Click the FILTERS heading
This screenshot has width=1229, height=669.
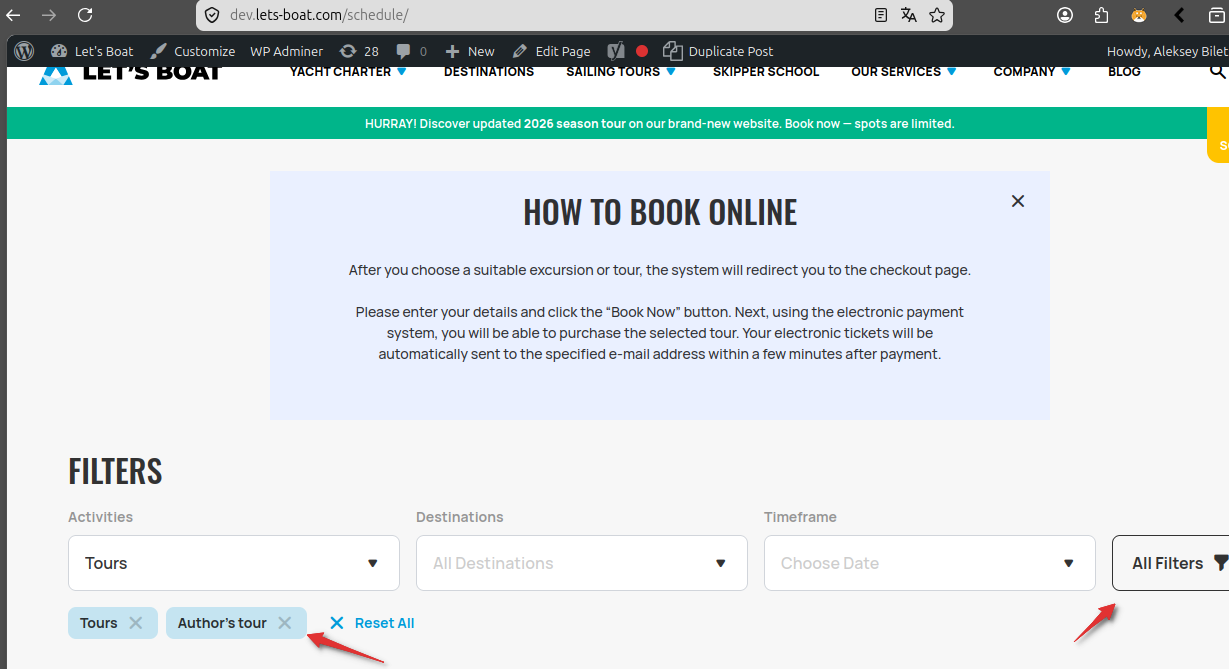pyautogui.click(x=115, y=471)
